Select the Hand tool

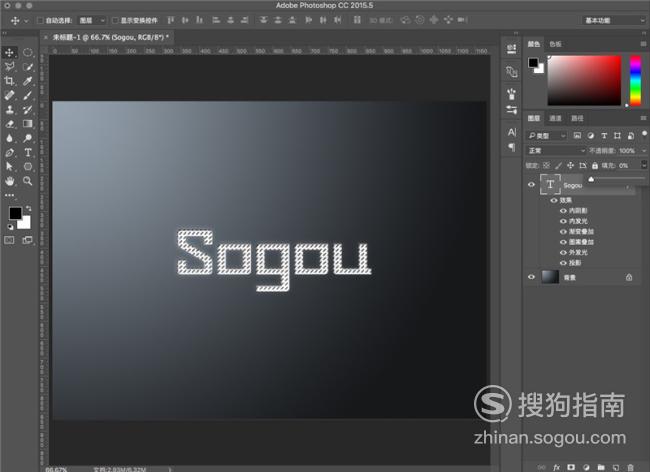[x=9, y=181]
